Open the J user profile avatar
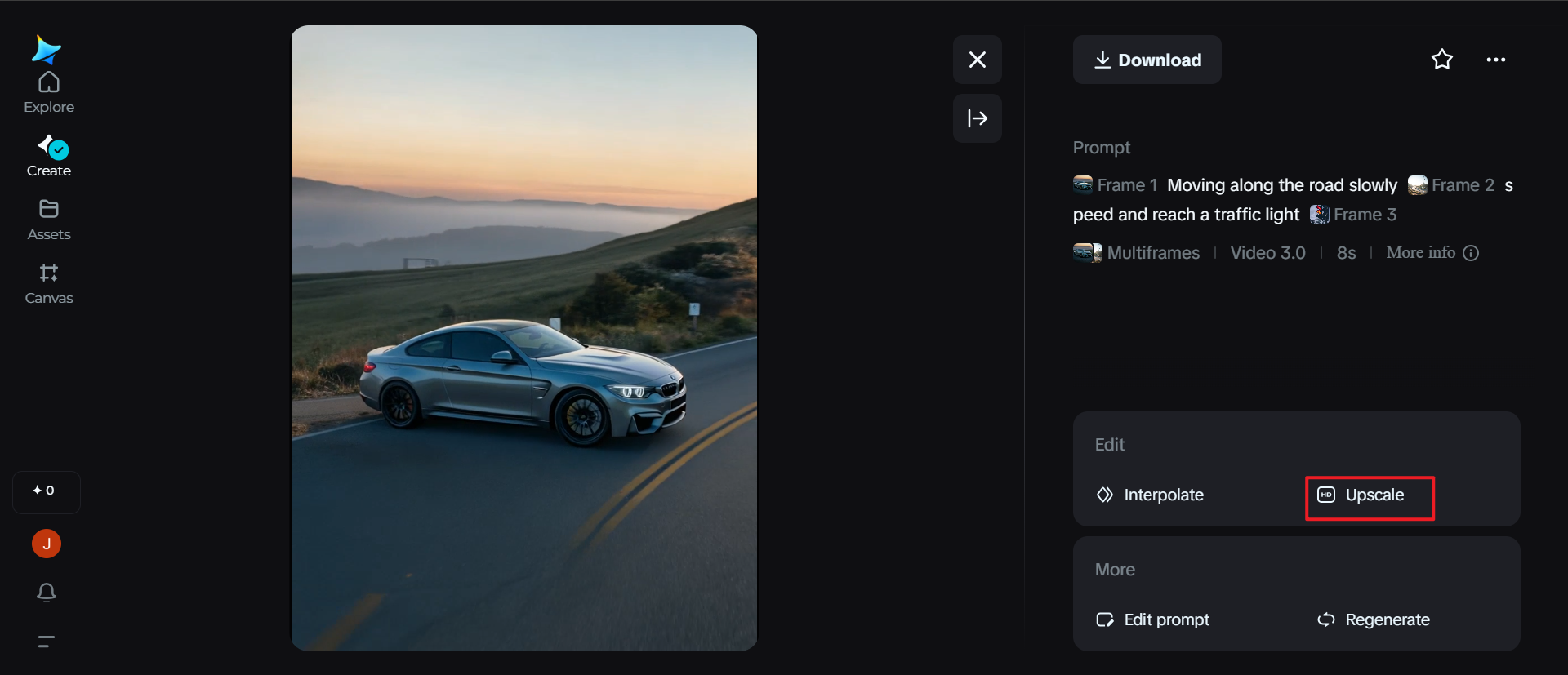 tap(47, 544)
